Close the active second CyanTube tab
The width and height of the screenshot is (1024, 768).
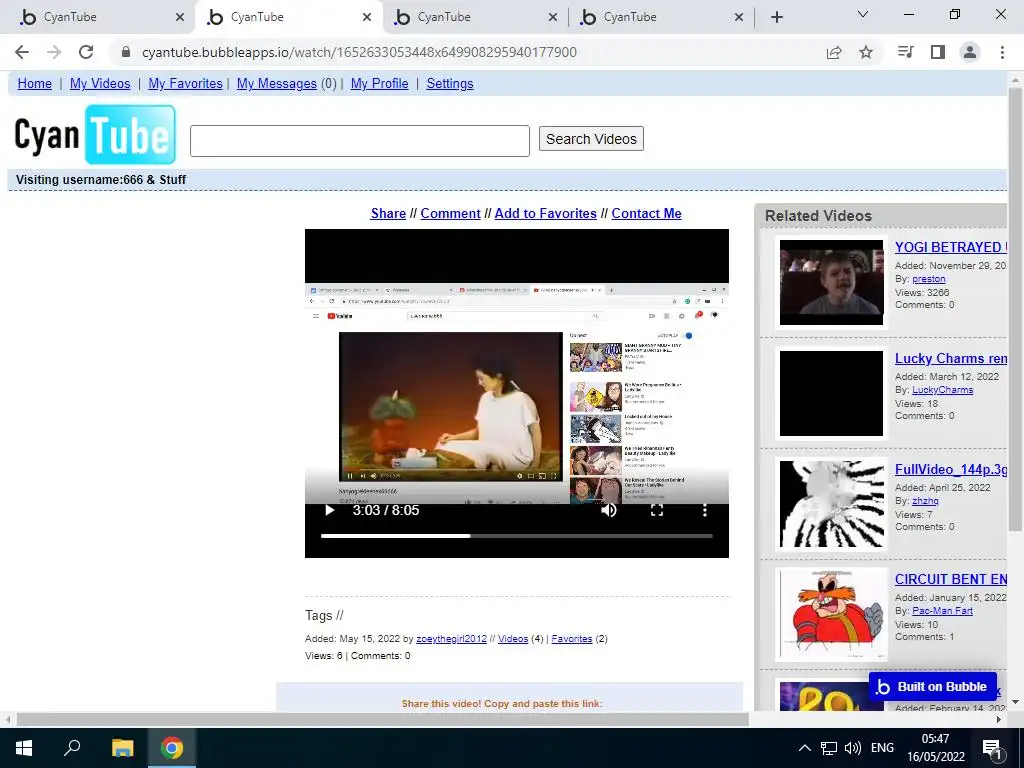367,17
